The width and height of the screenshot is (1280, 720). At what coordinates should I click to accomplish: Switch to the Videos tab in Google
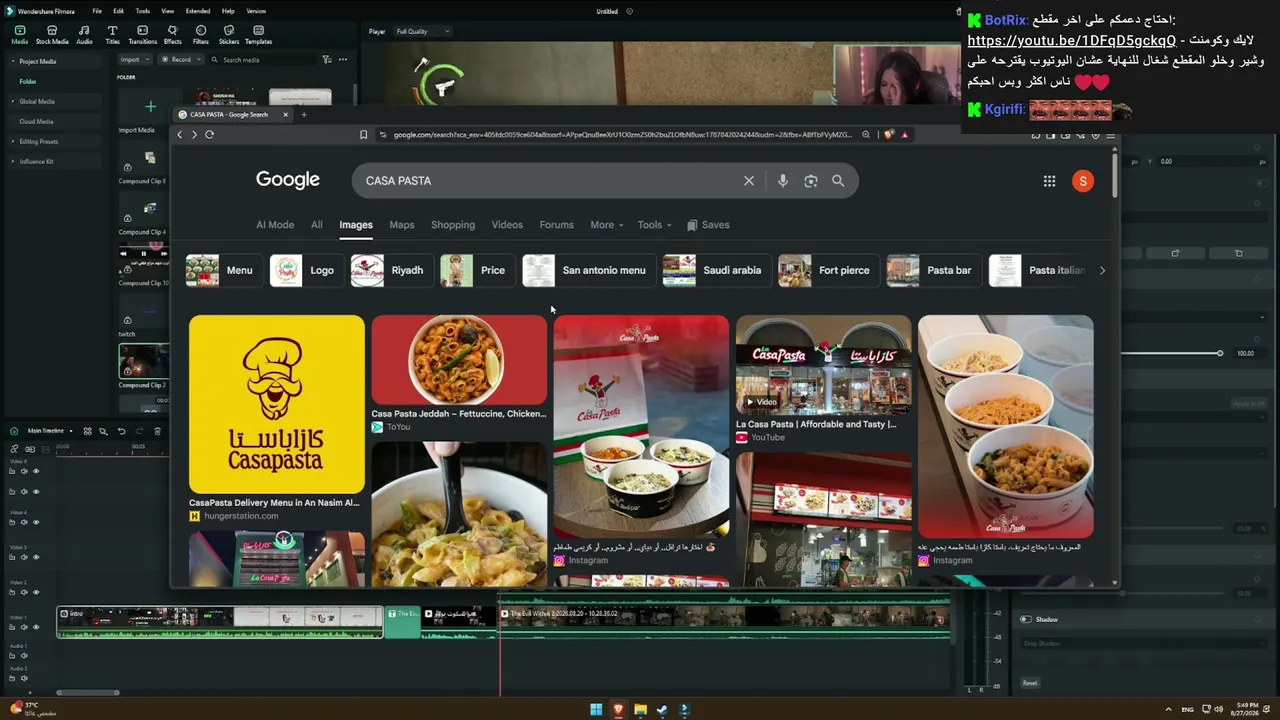coord(507,225)
